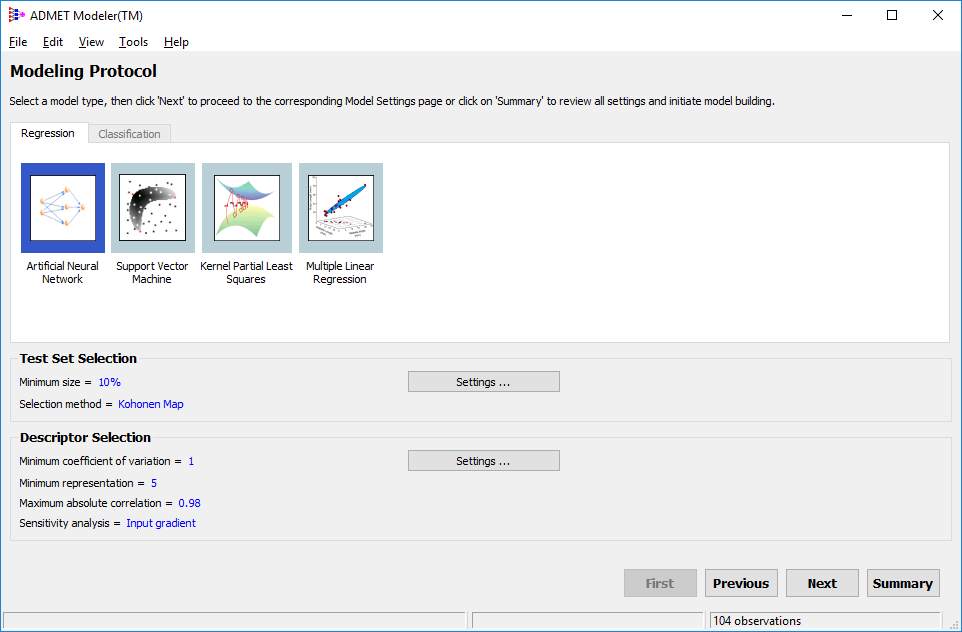
Task: Close the ADMET Modeler window
Action: click(937, 15)
